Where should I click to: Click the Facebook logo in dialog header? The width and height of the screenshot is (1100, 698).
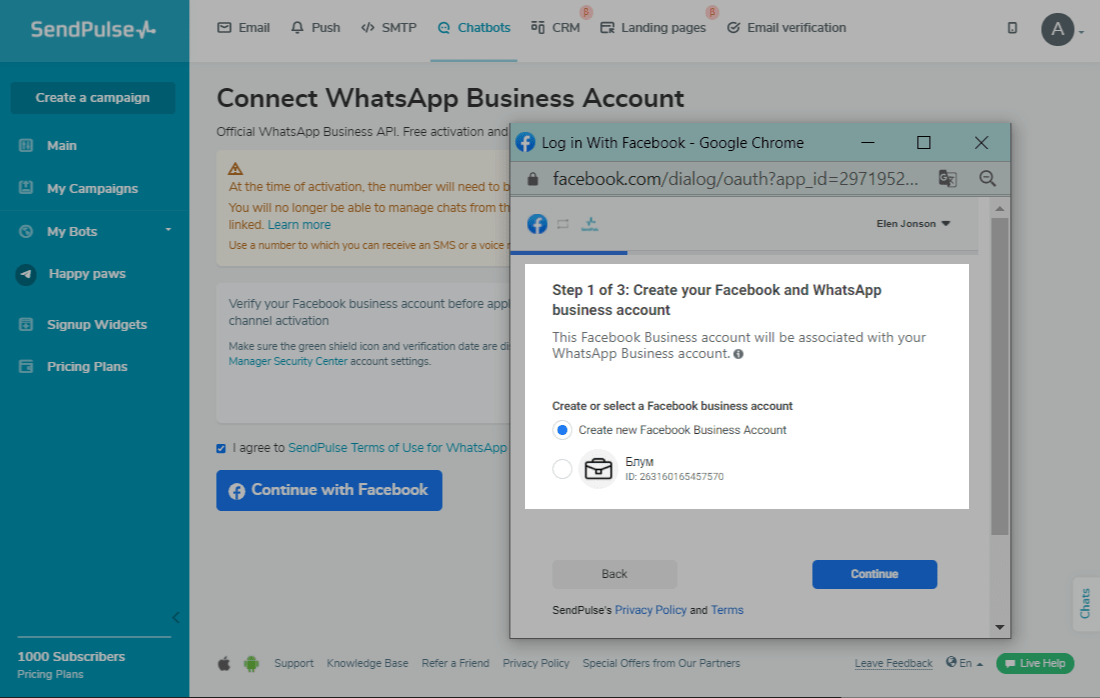pos(537,224)
